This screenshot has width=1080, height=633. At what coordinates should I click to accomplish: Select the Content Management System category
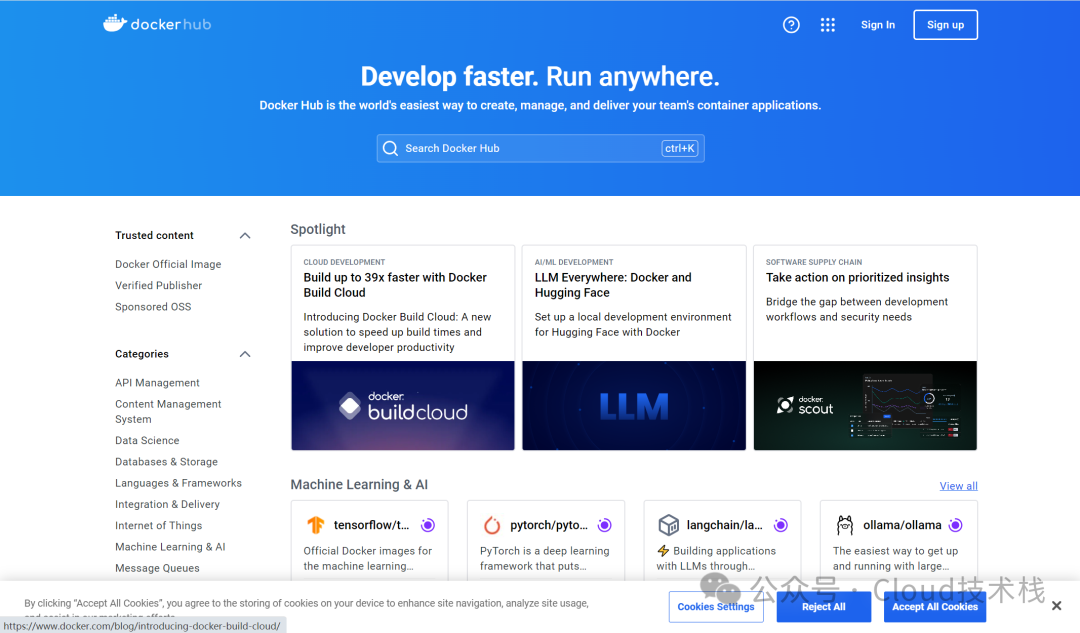click(x=168, y=411)
